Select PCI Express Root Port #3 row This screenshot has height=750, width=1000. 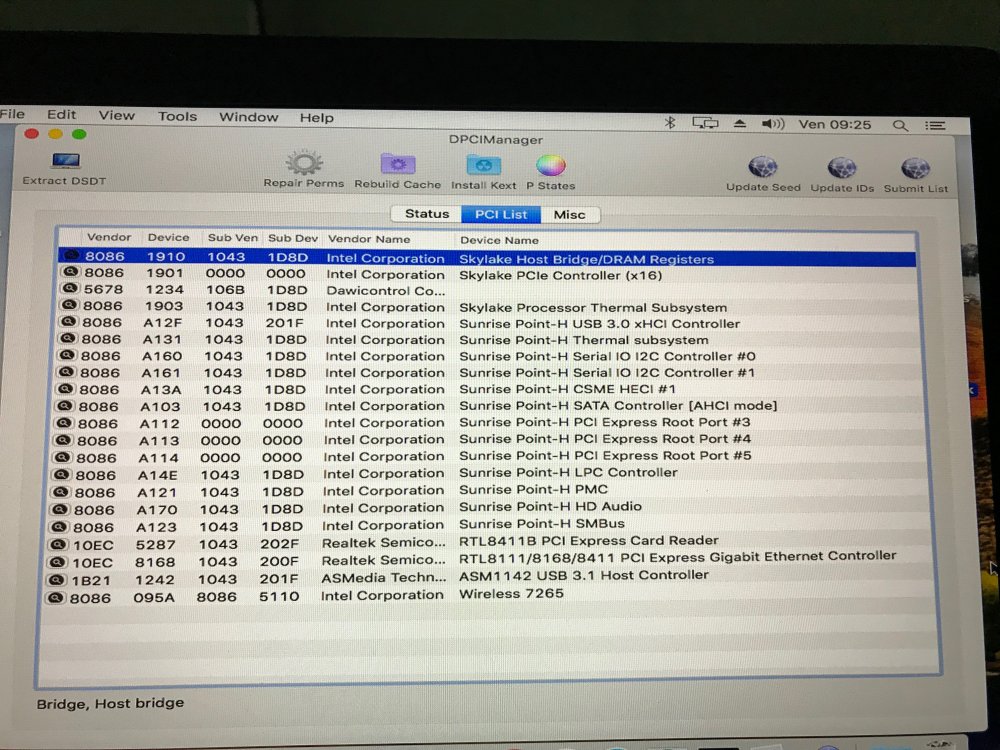[487, 423]
